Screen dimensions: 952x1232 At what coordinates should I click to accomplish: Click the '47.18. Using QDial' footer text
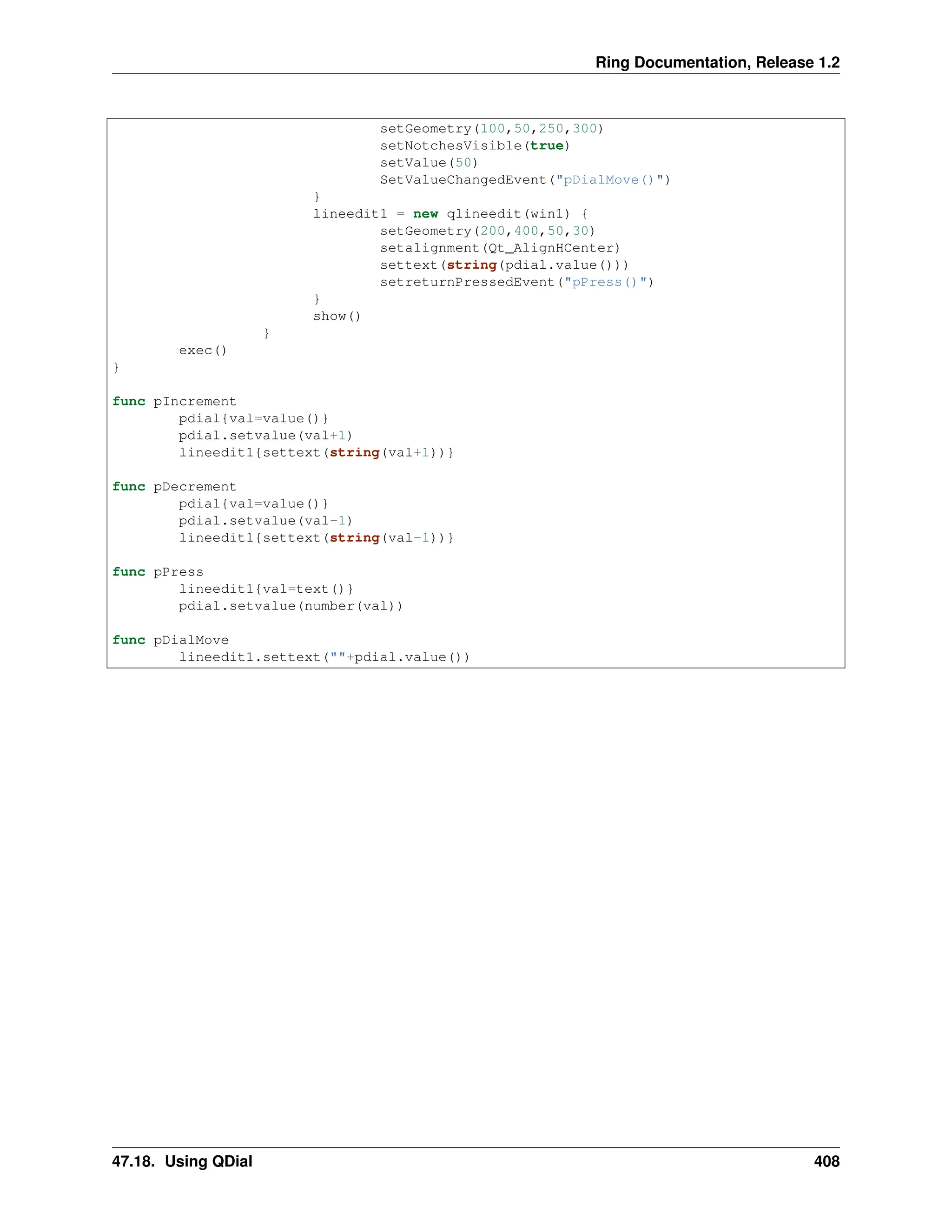point(182,1161)
